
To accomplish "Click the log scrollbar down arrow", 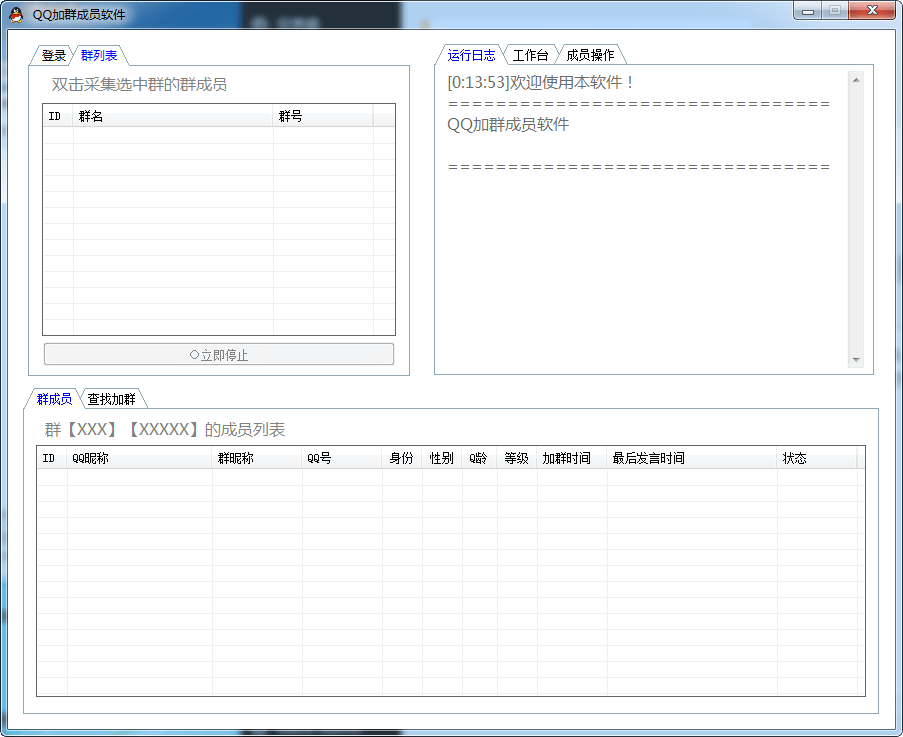I will pos(856,360).
